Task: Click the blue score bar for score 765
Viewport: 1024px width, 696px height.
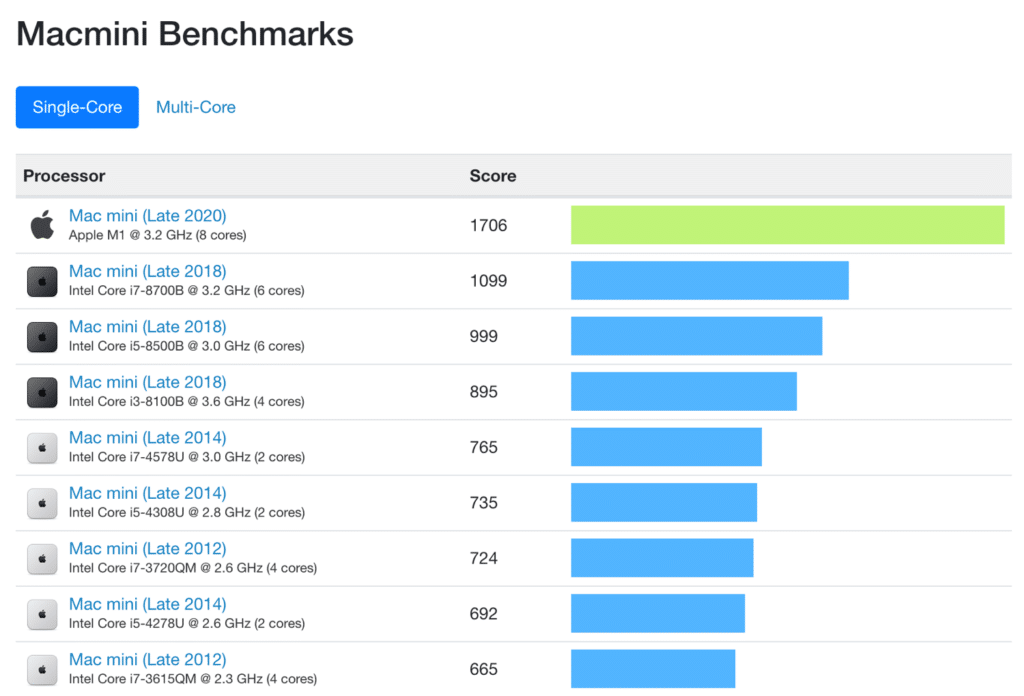Action: point(666,447)
